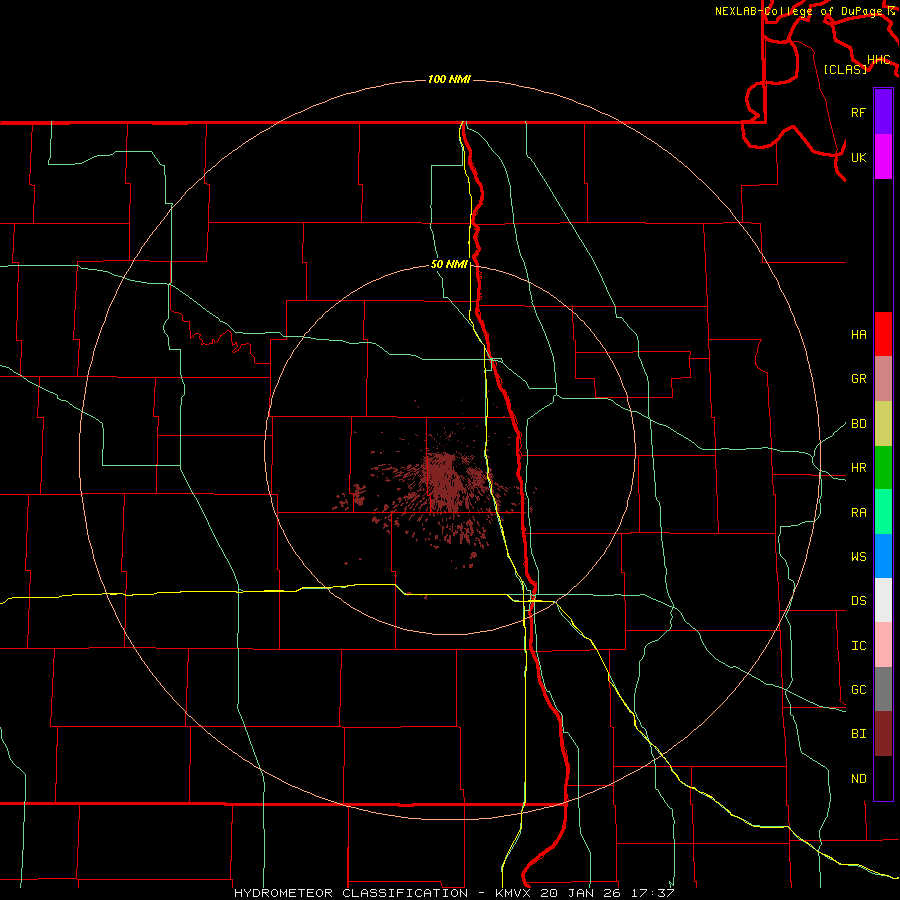Select the GR pink-brown legend swatch
This screenshot has width=900, height=900.
[x=883, y=379]
